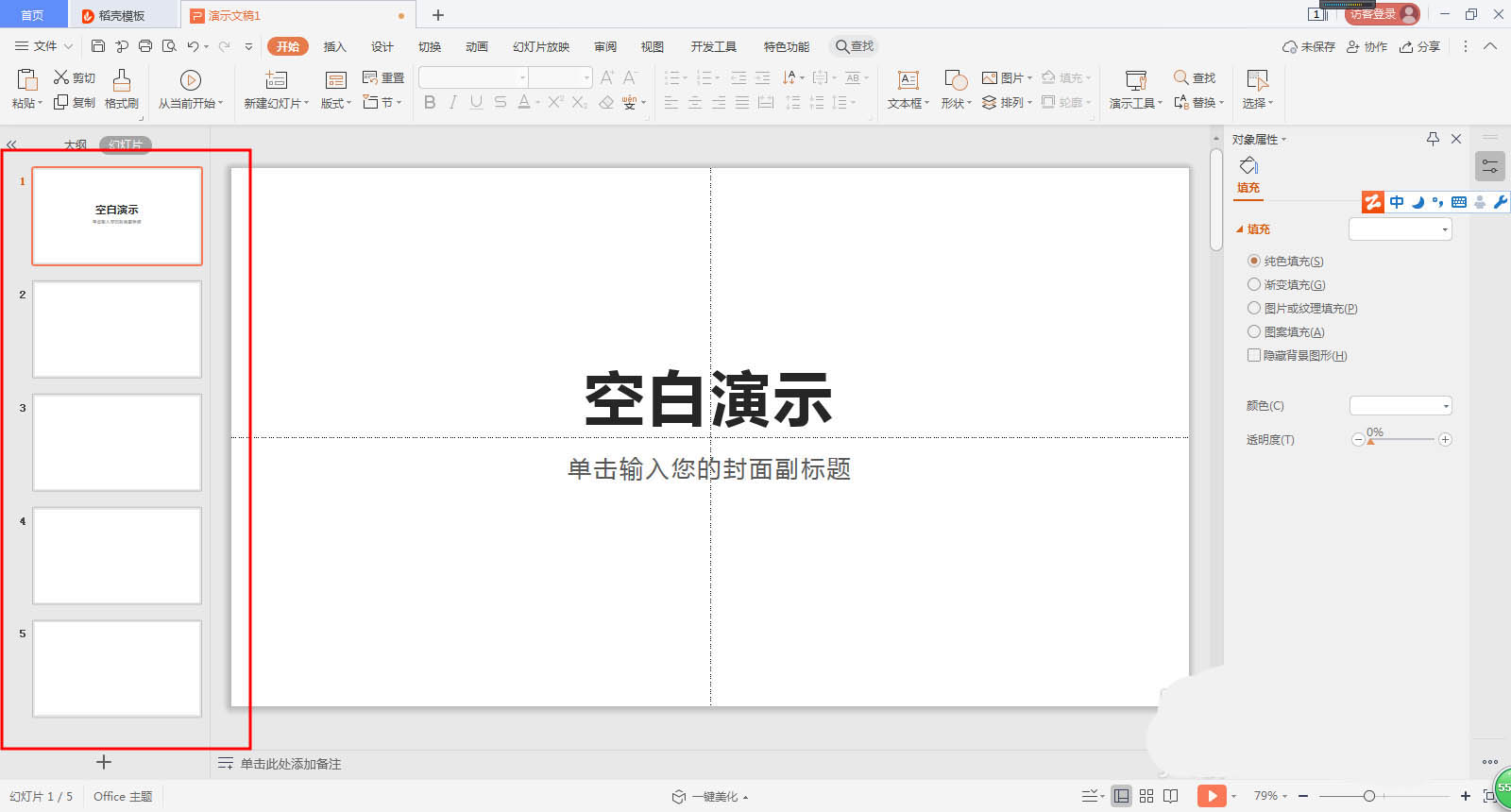Add new slide with plus below thumbnails
The width and height of the screenshot is (1511, 812).
104,762
